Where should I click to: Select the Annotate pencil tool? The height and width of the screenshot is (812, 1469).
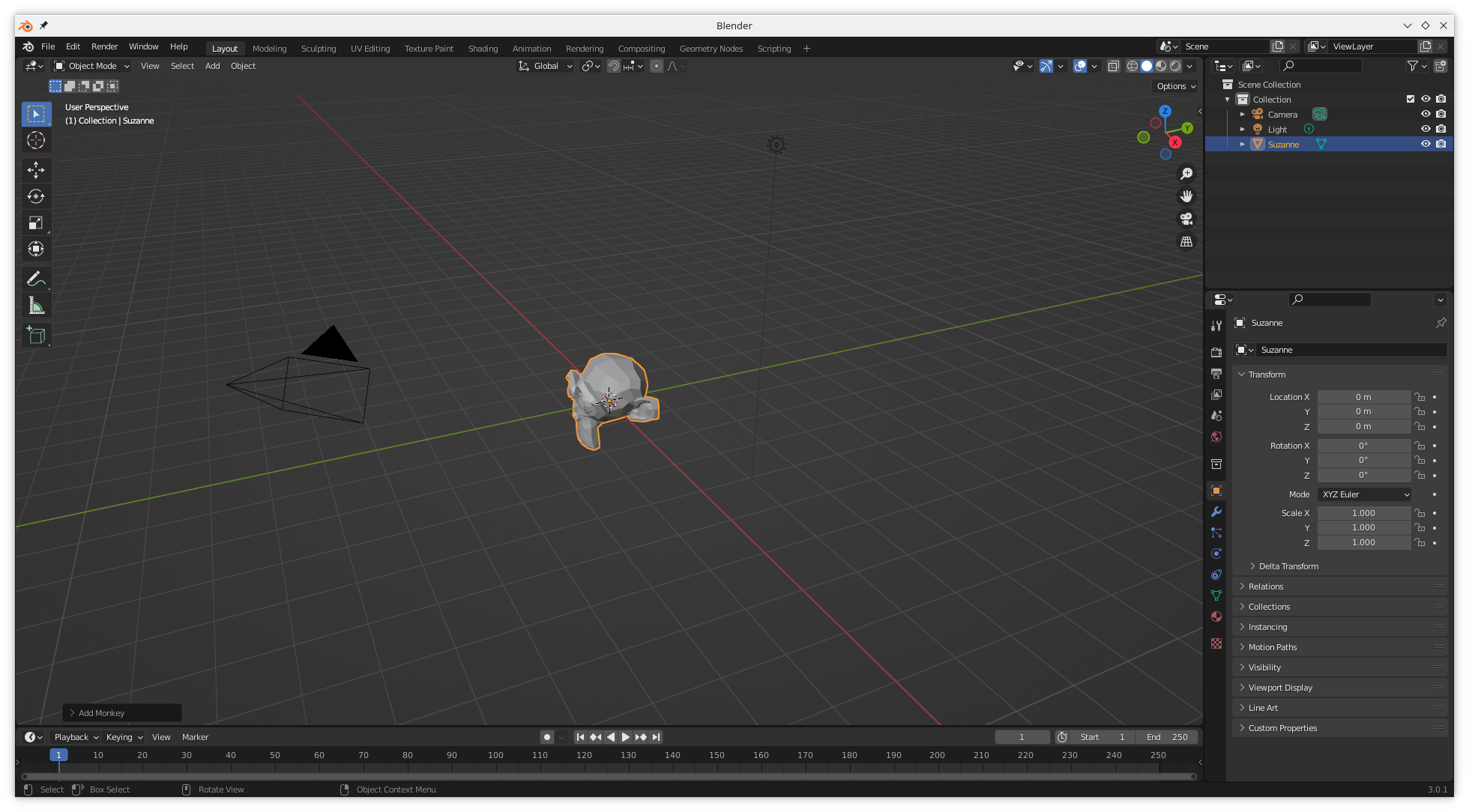(36, 279)
